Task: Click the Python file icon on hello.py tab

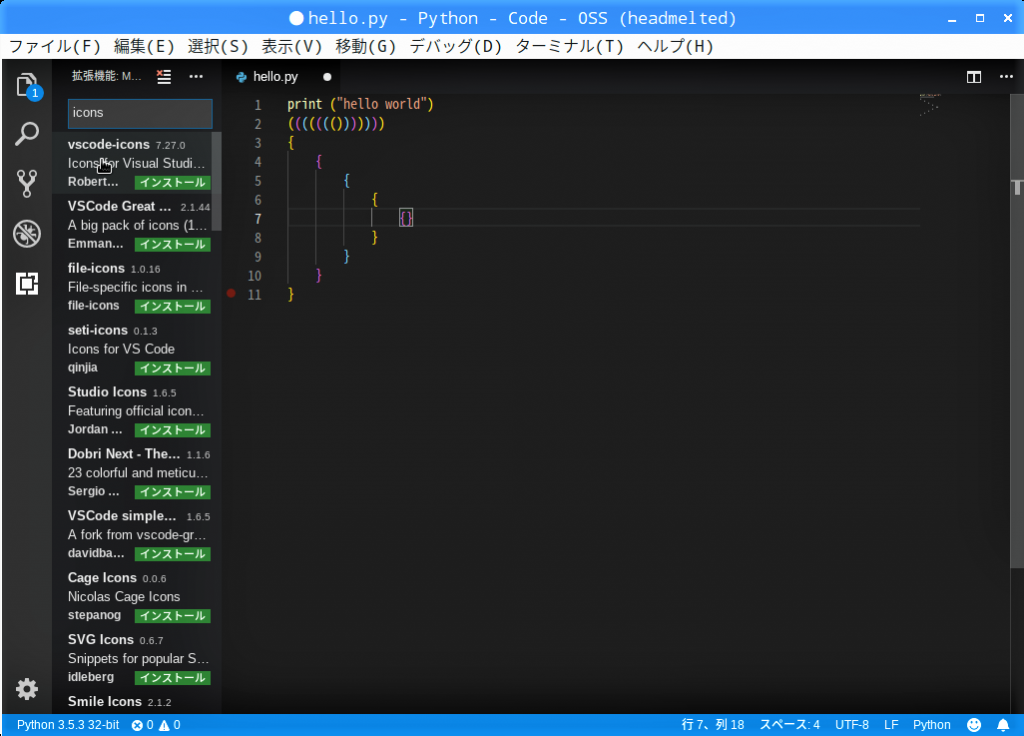Action: point(241,77)
